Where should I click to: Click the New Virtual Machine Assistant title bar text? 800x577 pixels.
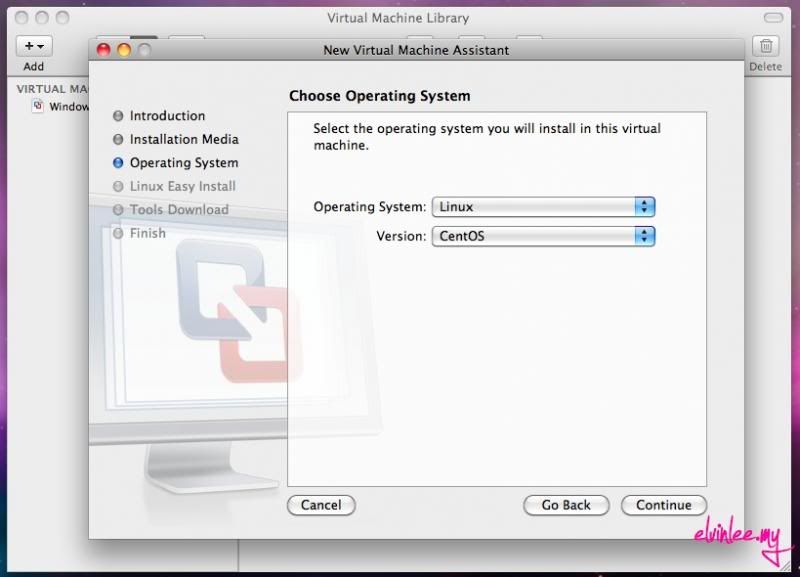(416, 50)
